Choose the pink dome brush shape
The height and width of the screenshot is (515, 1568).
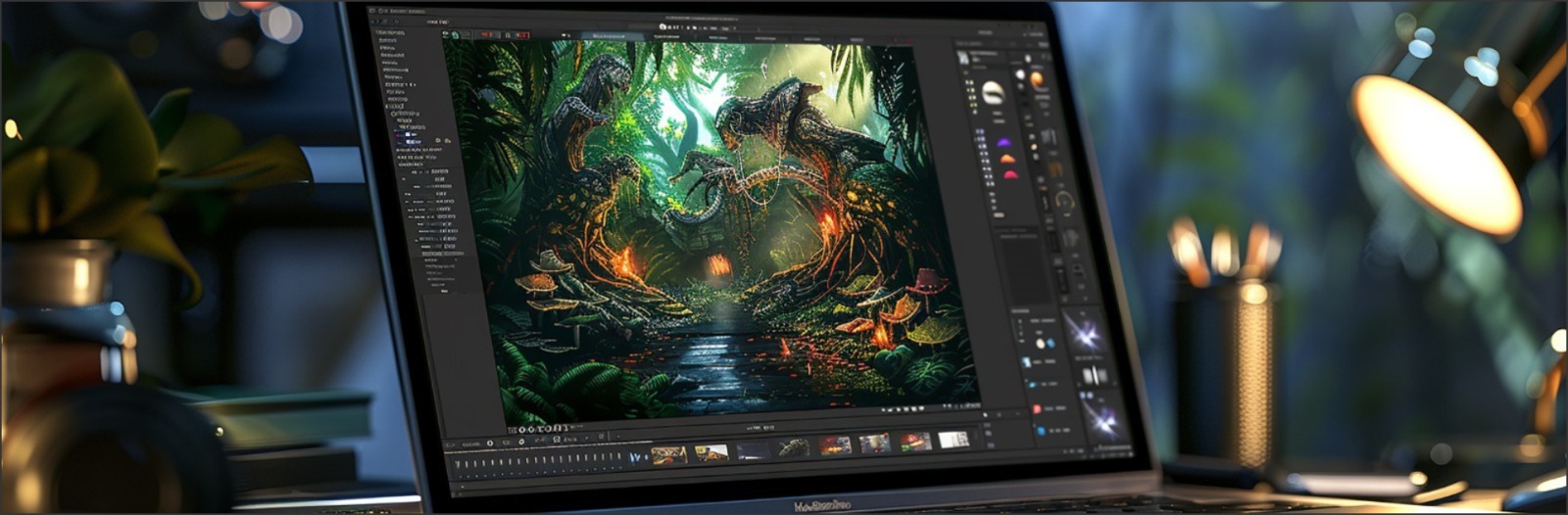coord(1009,175)
